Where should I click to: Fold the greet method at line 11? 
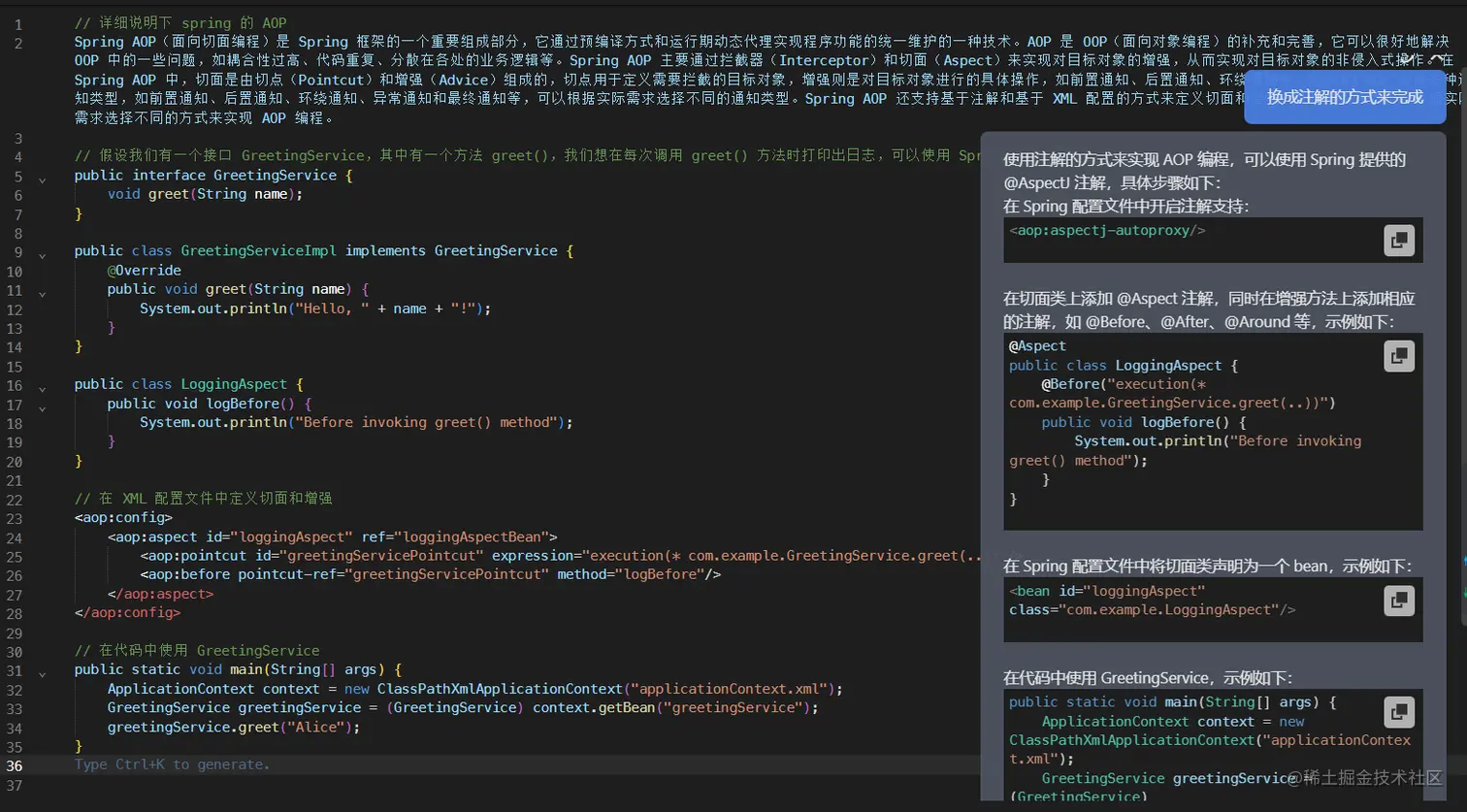tap(42, 293)
